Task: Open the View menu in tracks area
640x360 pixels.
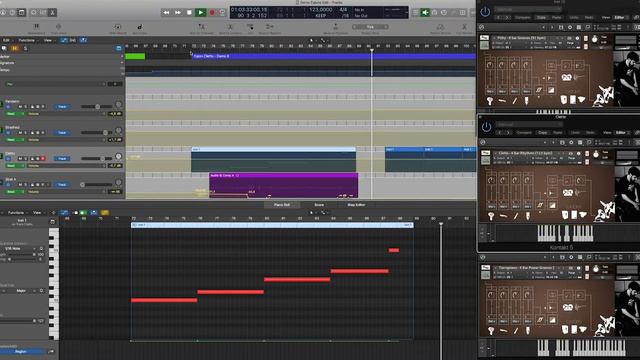Action: pos(48,40)
